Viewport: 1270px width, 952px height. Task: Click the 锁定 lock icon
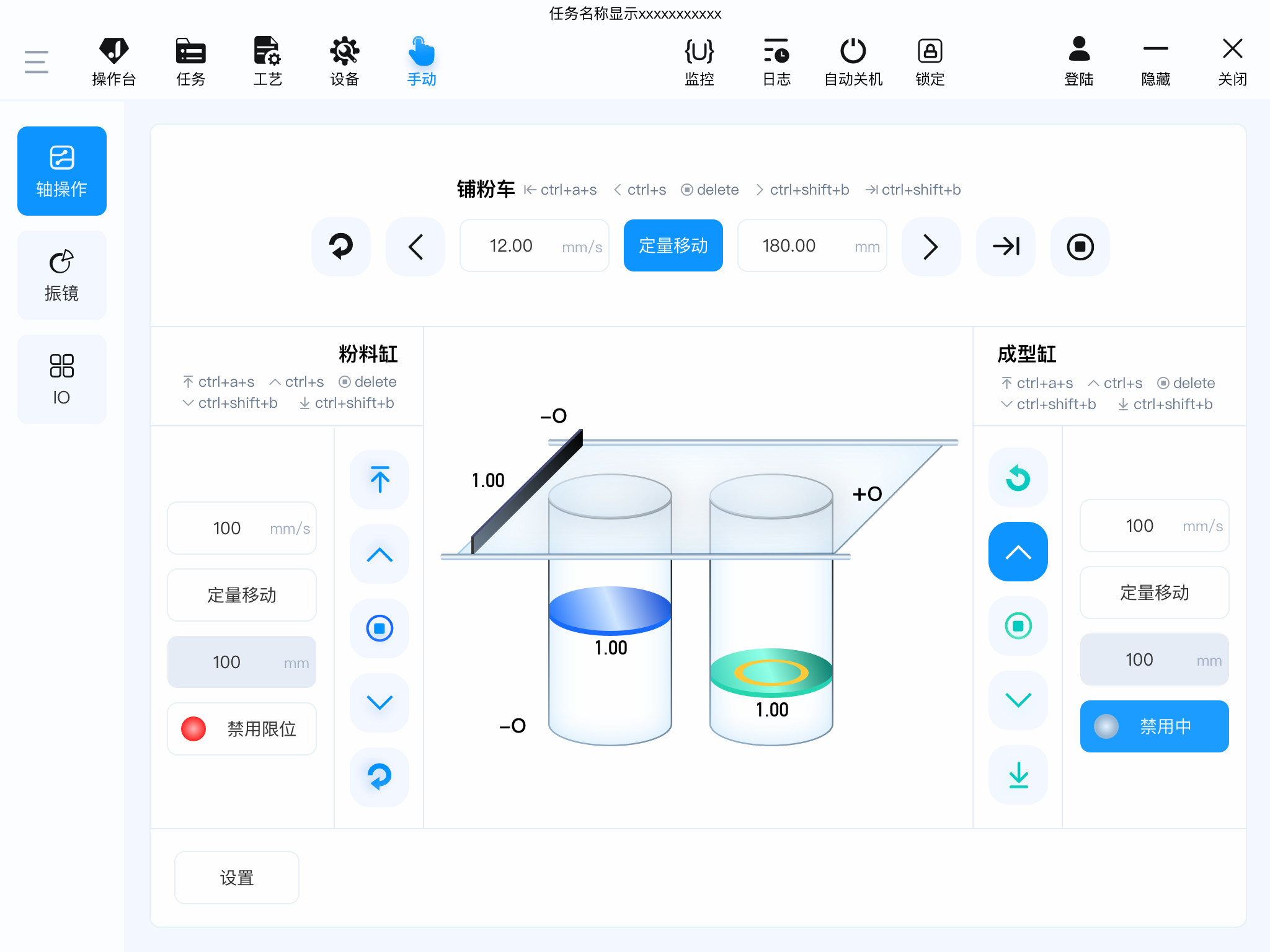pyautogui.click(x=930, y=62)
